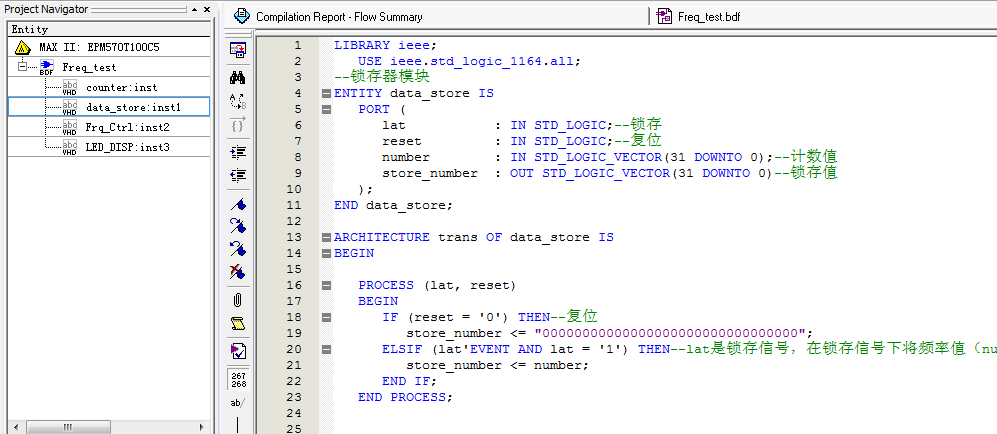Click VHD icon next to counter:inst
Screen dimensions: 997x434
(x=71, y=88)
